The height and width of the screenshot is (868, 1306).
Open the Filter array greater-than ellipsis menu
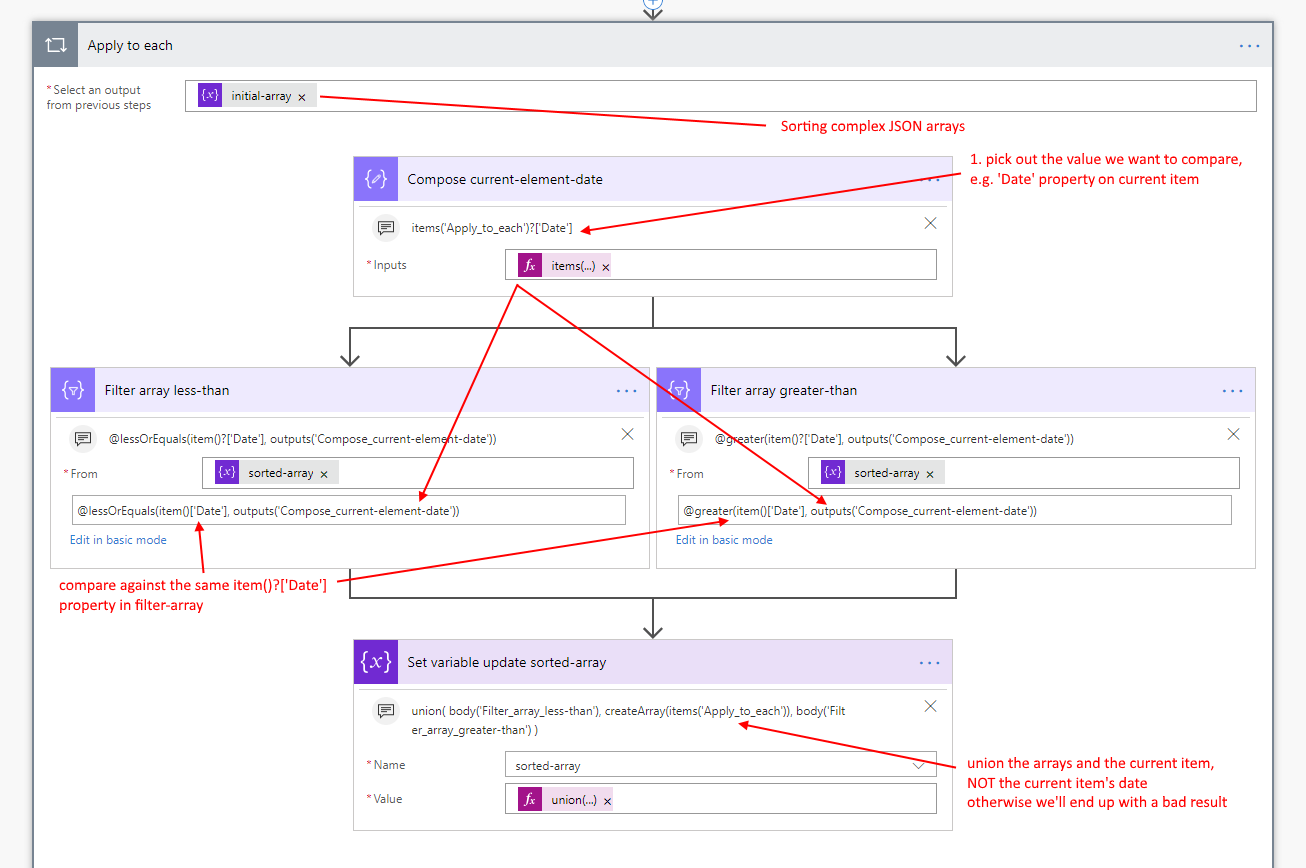pyautogui.click(x=1233, y=391)
